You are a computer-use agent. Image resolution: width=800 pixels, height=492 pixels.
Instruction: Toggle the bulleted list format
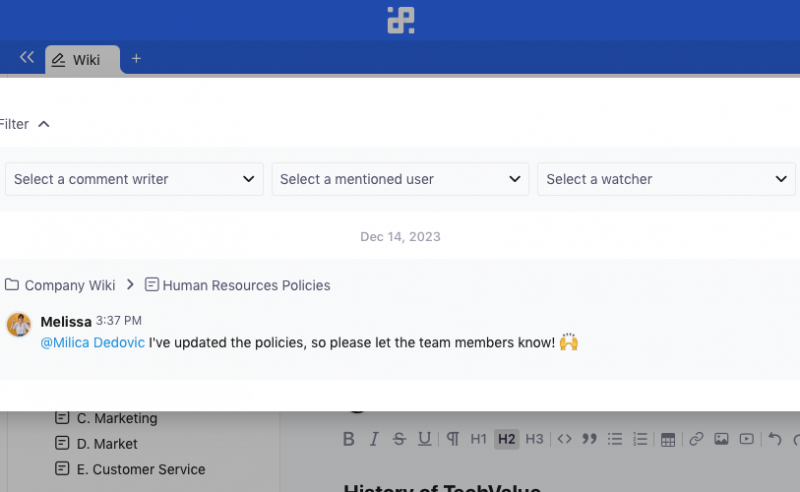pyautogui.click(x=615, y=439)
